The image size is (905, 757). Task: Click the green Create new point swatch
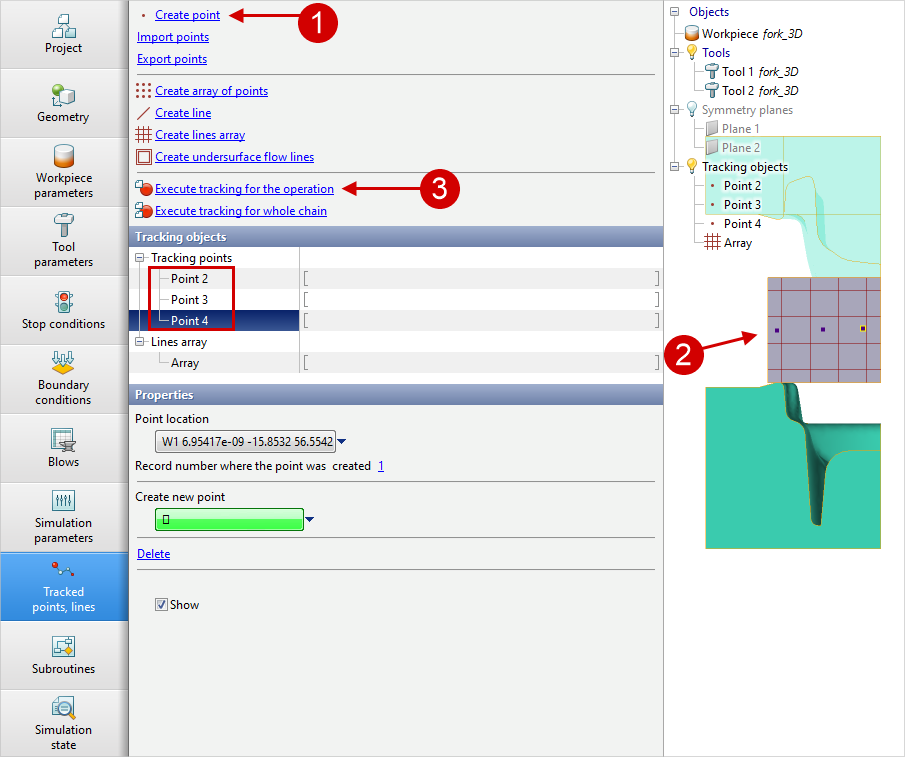229,519
